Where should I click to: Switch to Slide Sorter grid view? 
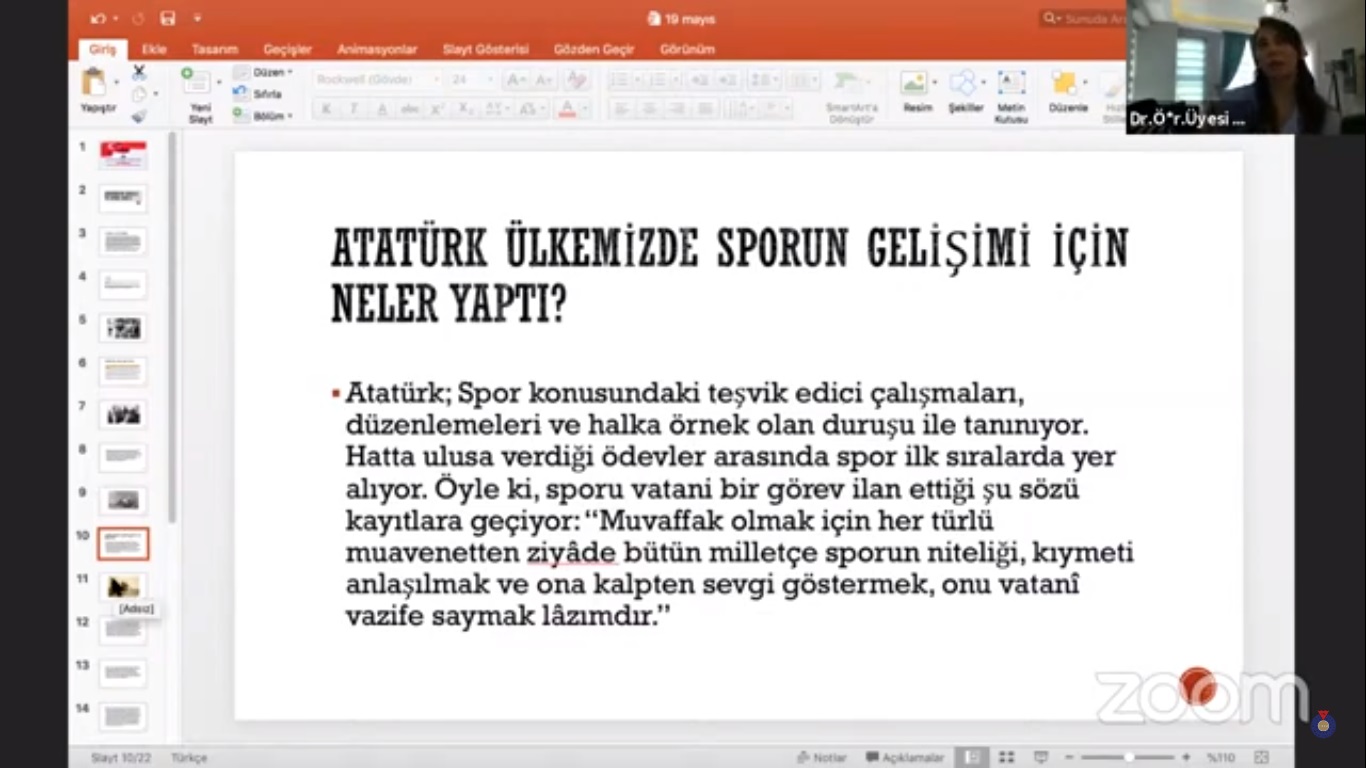(1007, 757)
